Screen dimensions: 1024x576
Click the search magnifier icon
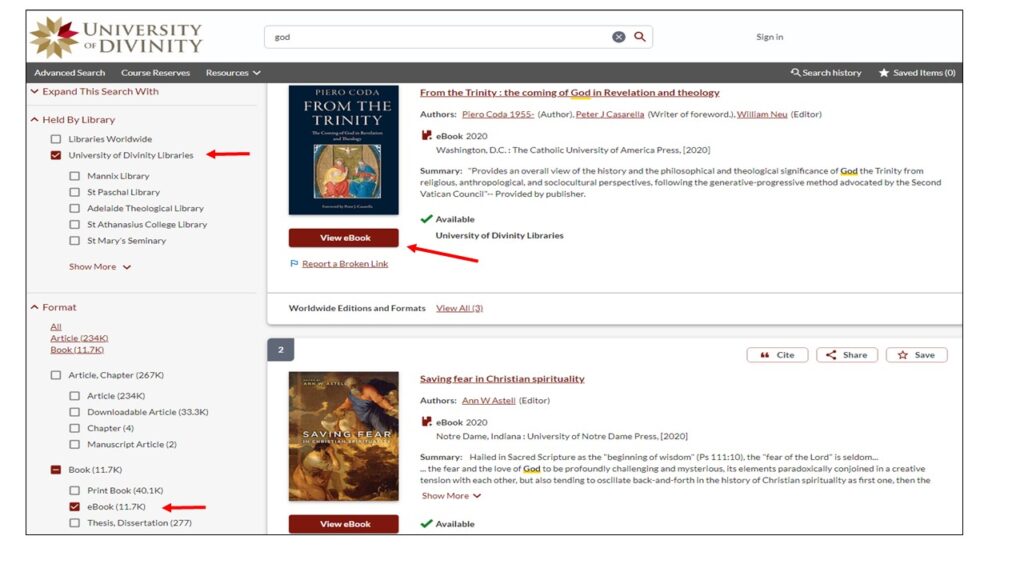[x=640, y=37]
